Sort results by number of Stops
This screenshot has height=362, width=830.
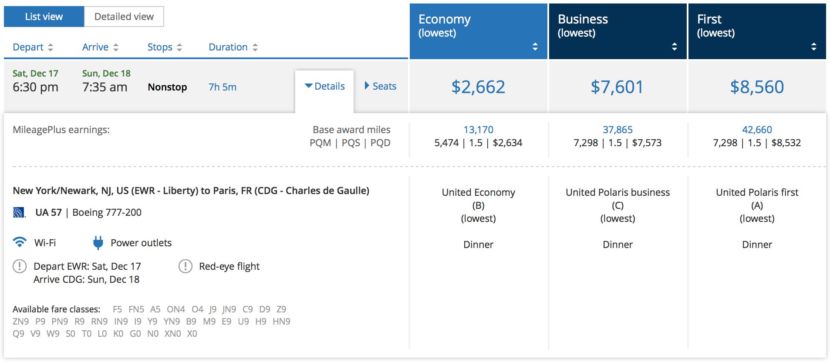[x=165, y=47]
